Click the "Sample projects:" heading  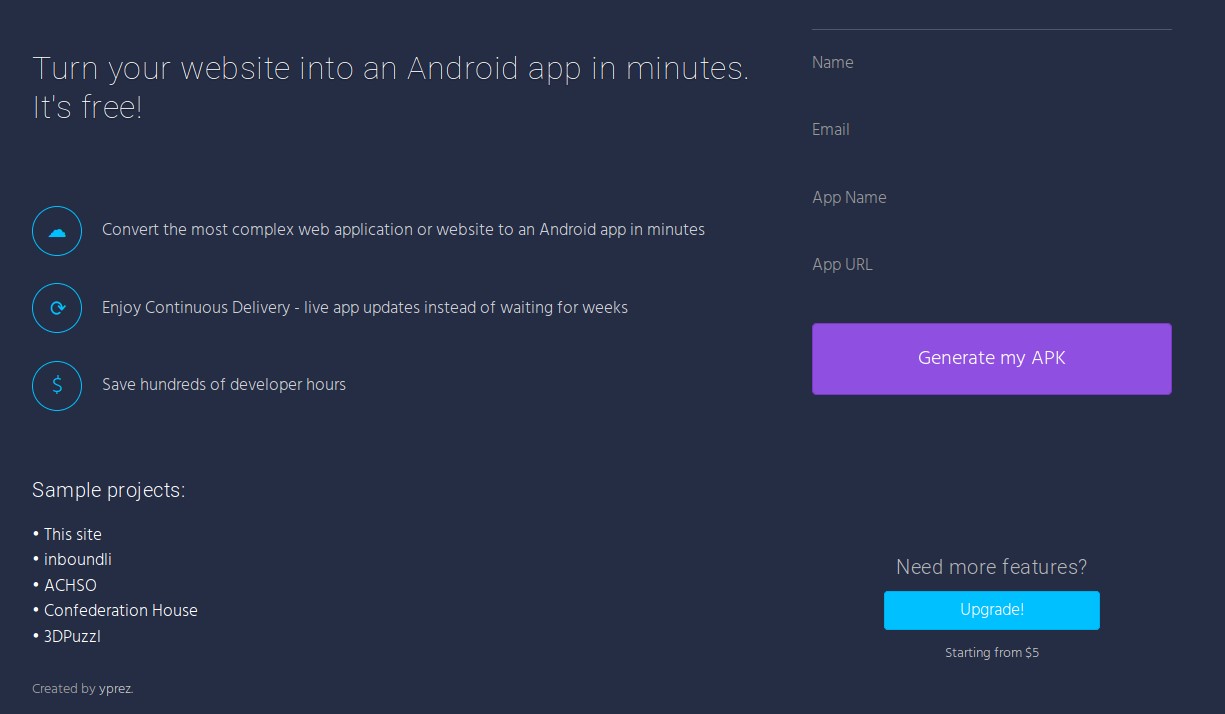coord(108,490)
